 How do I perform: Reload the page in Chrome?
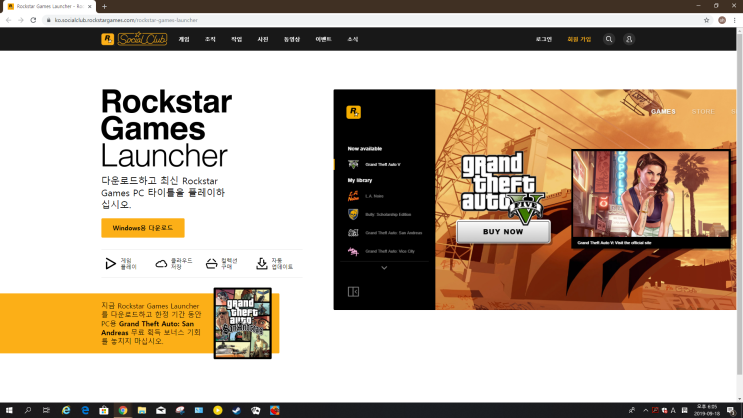point(33,20)
